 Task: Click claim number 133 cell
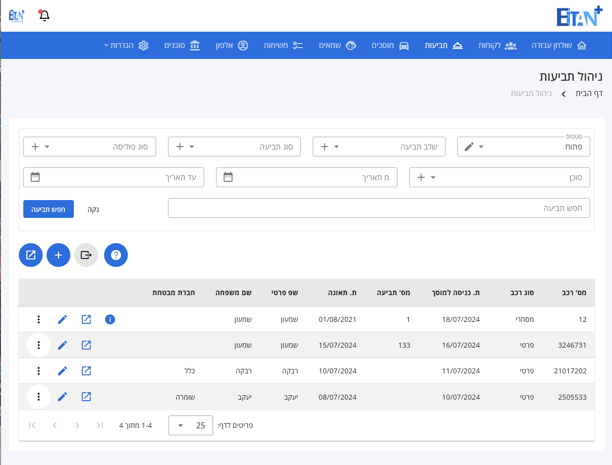(404, 345)
